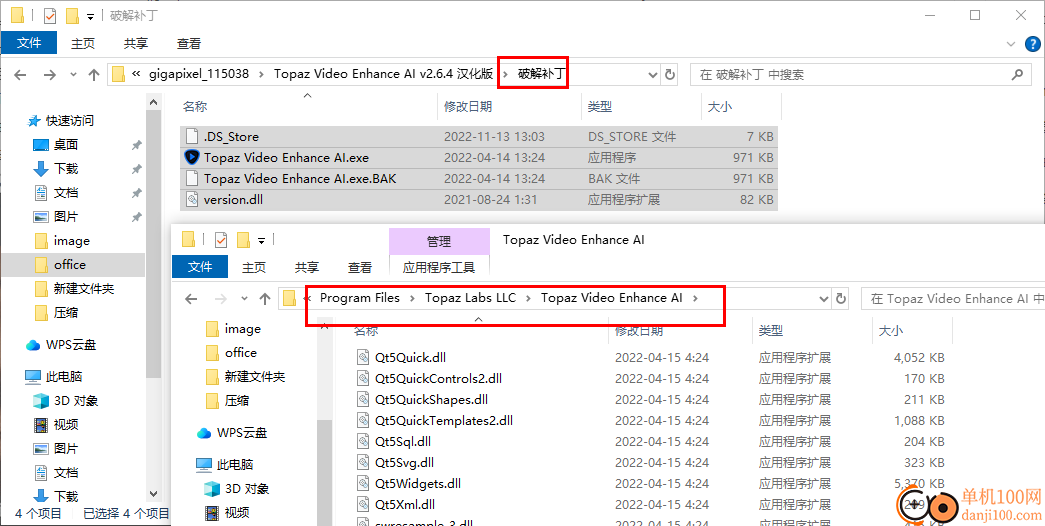Open recent locations dropdown in 破解补丁 window
Image resolution: width=1045 pixels, height=526 pixels.
[71, 75]
